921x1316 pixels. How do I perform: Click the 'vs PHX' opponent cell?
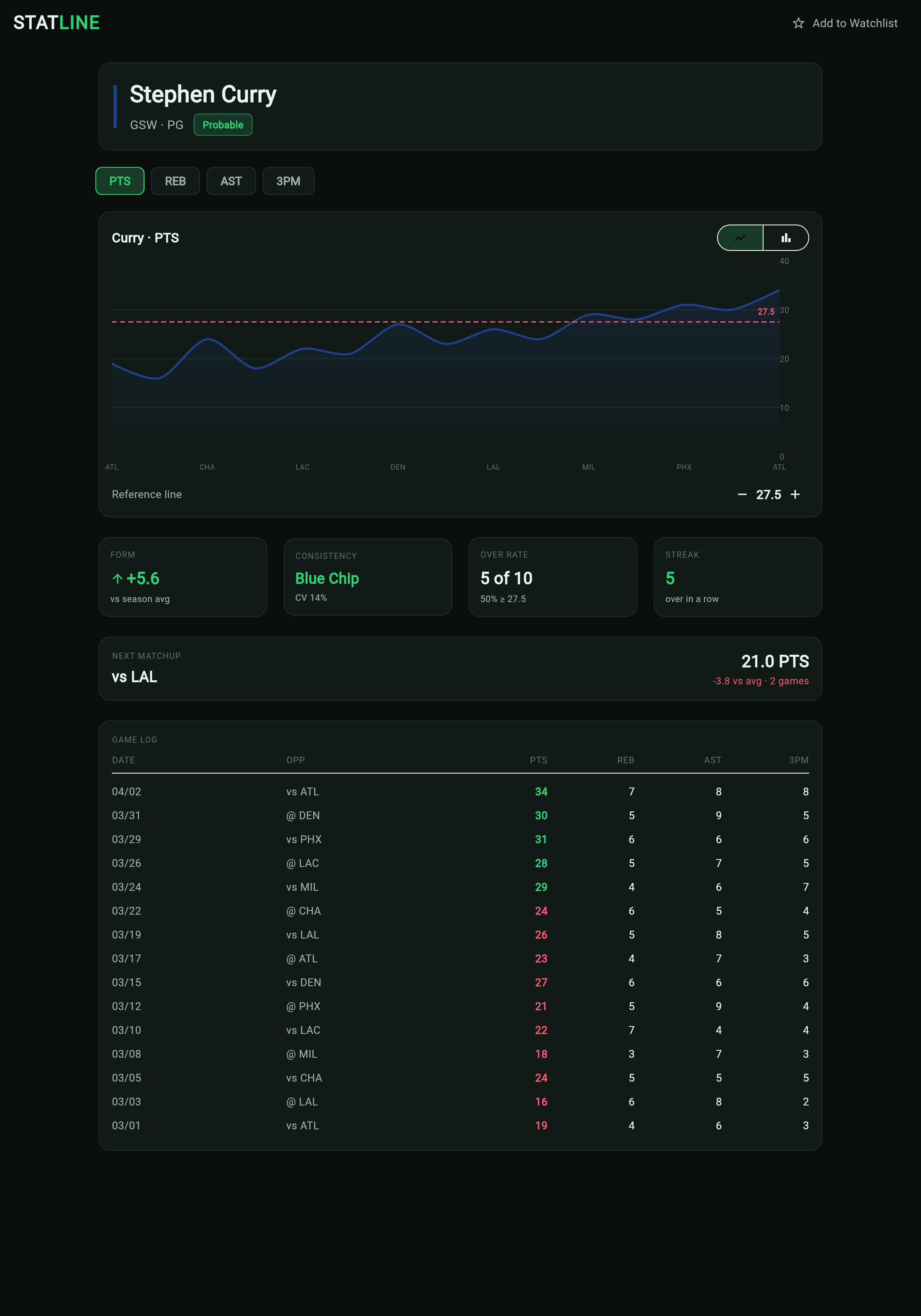click(x=304, y=840)
